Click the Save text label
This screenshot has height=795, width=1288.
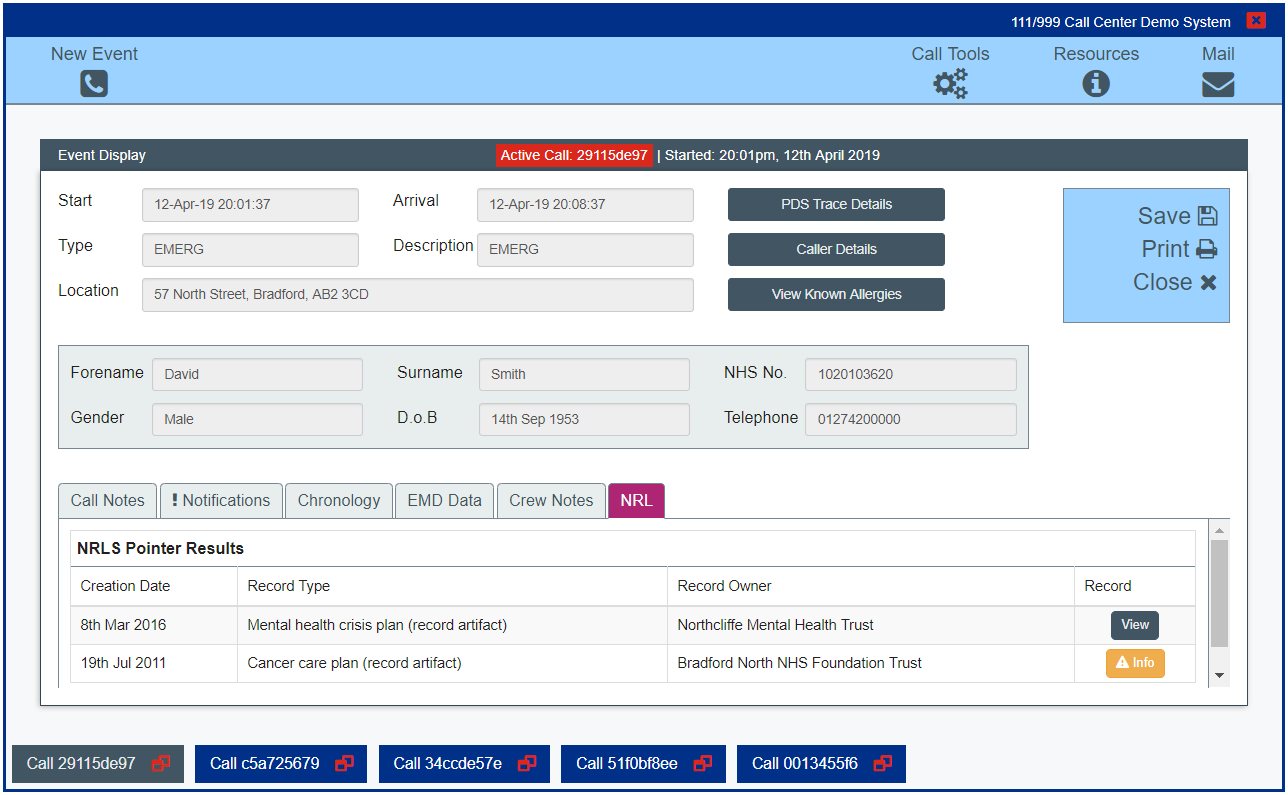click(1164, 216)
